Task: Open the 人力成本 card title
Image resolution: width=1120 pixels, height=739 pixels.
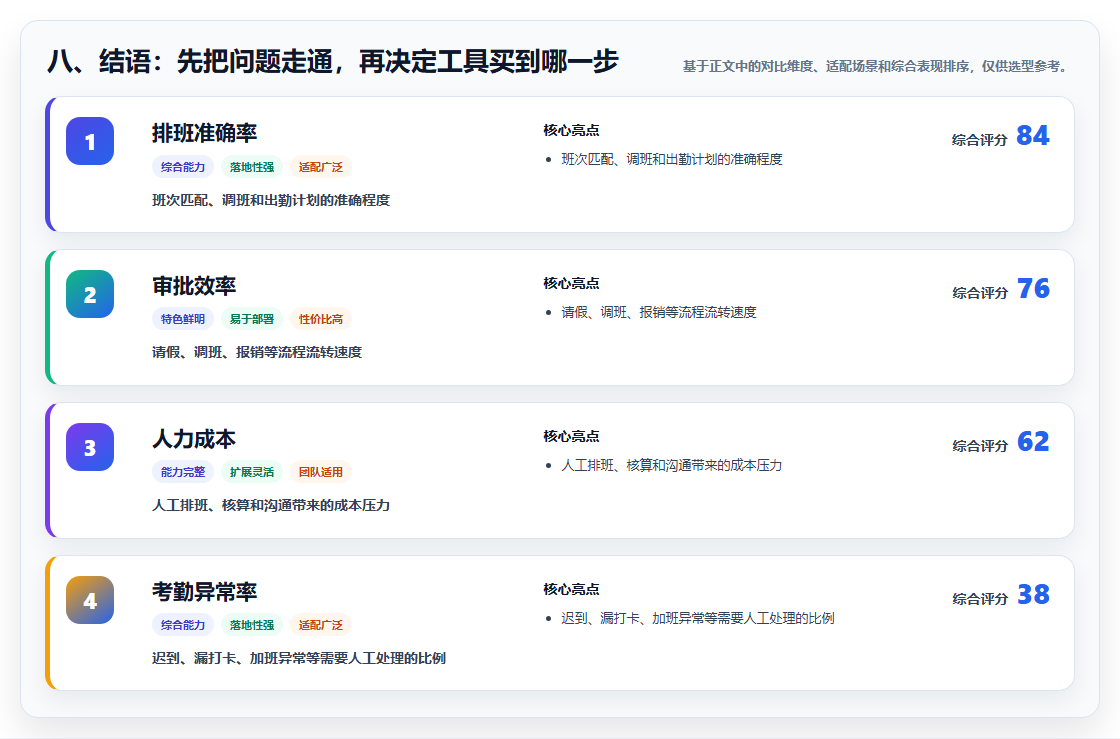Action: (x=194, y=438)
